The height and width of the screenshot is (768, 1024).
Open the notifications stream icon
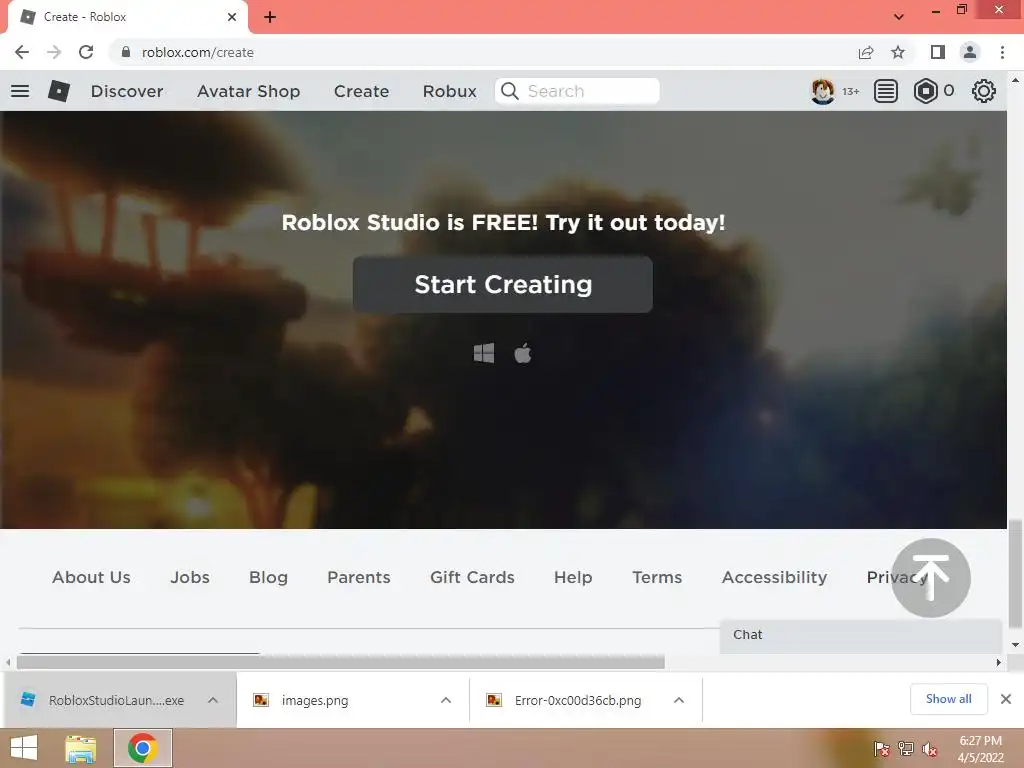pos(886,91)
